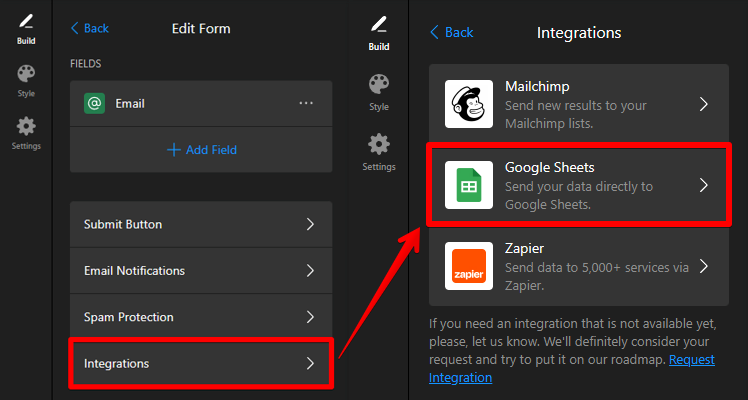
Task: Expand Email Notifications chevron
Action: click(310, 270)
